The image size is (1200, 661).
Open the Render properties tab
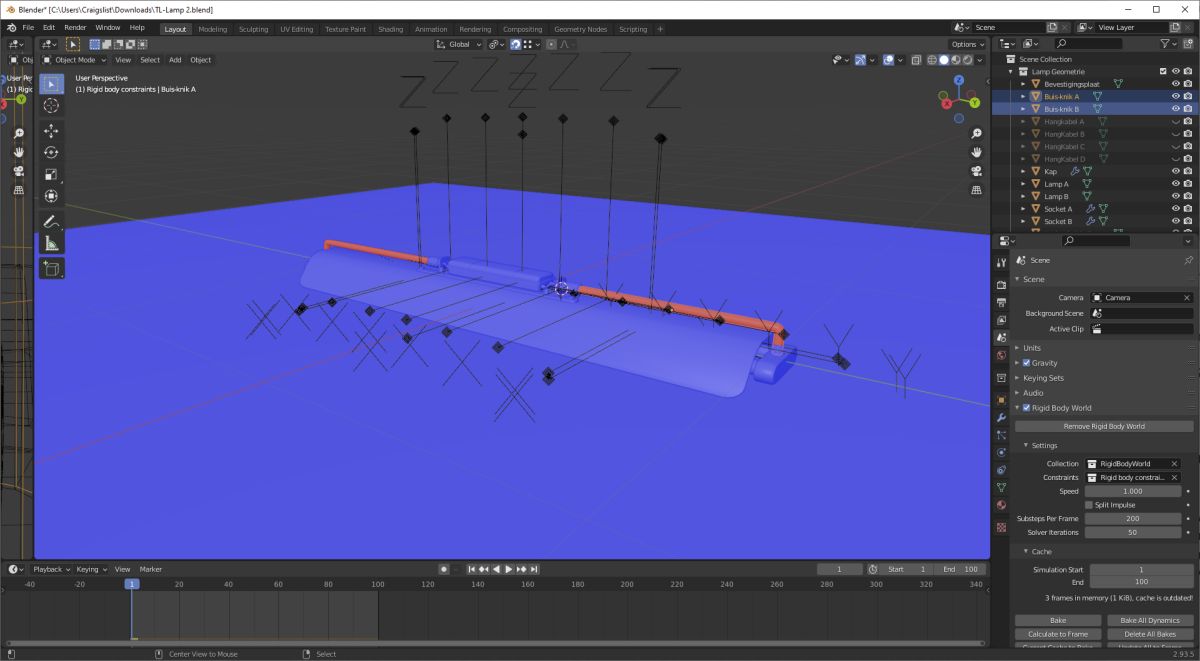click(x=1001, y=285)
